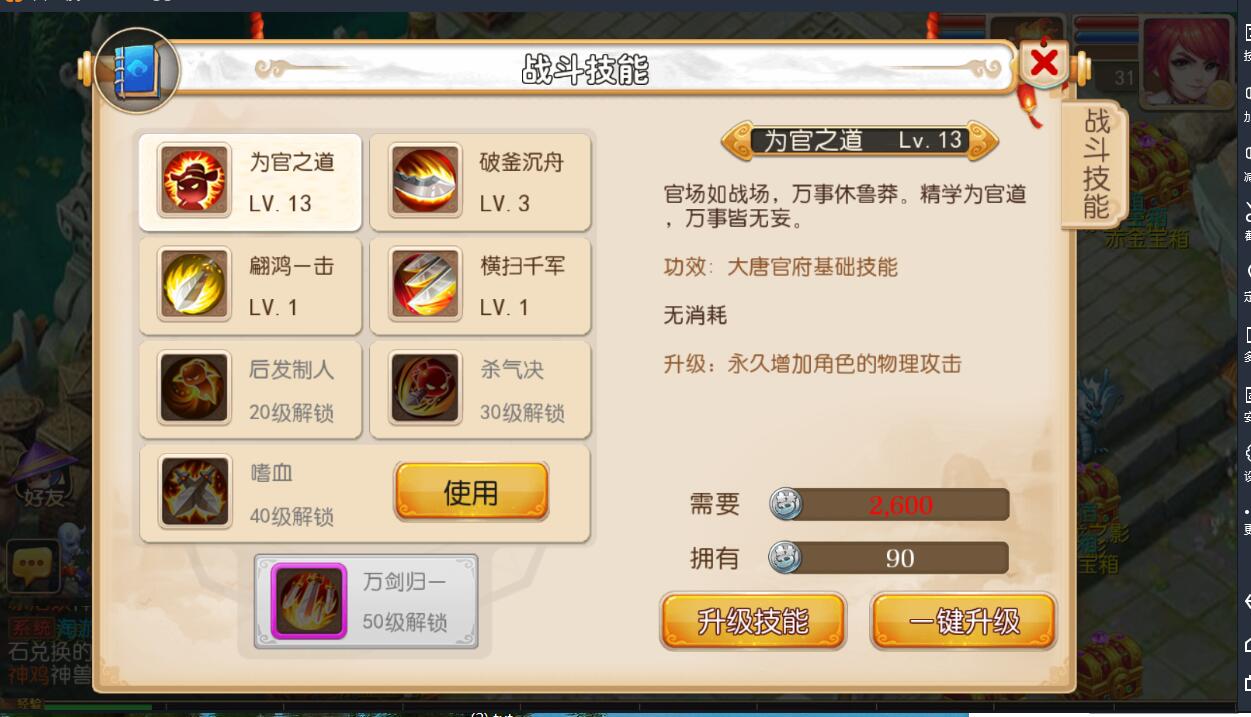The height and width of the screenshot is (717, 1251).
Task: Click the 升级技能 upgrade button
Action: (x=753, y=621)
